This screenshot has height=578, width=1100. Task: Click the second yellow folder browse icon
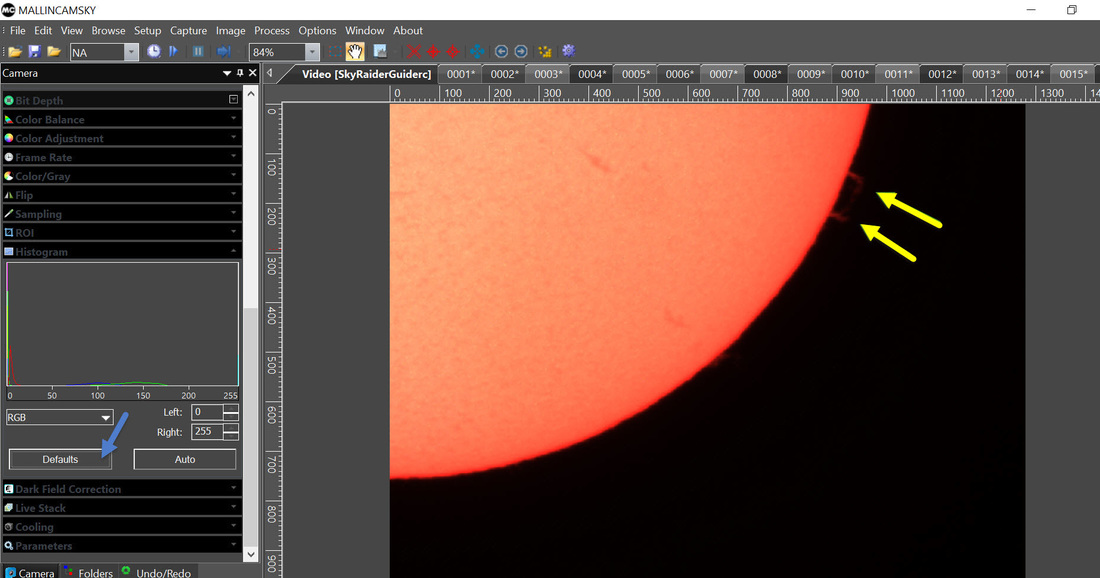tap(53, 52)
